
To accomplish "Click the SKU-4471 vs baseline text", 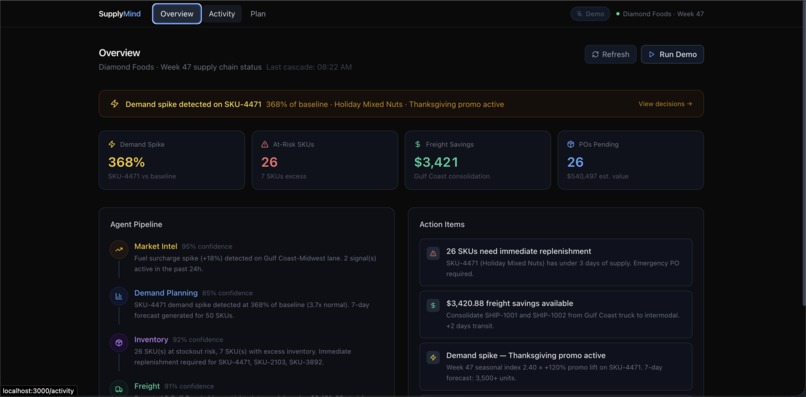I will tap(142, 176).
